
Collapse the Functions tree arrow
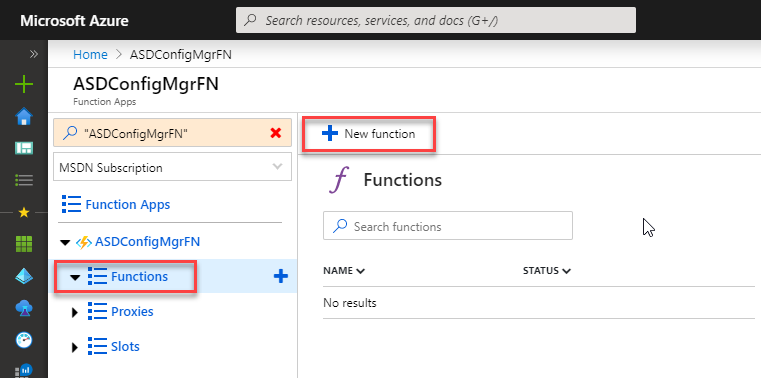(75, 278)
